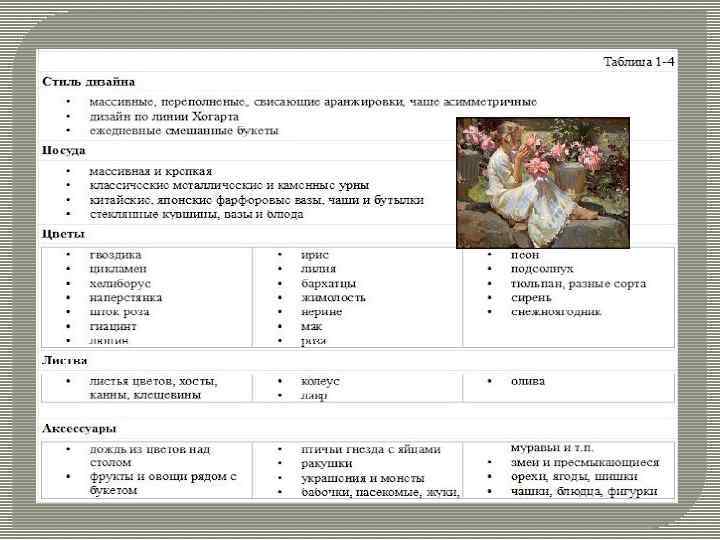The height and width of the screenshot is (540, 720).
Task: Click the entry 'чашки, блюдца, фигурки'
Action: (x=584, y=491)
